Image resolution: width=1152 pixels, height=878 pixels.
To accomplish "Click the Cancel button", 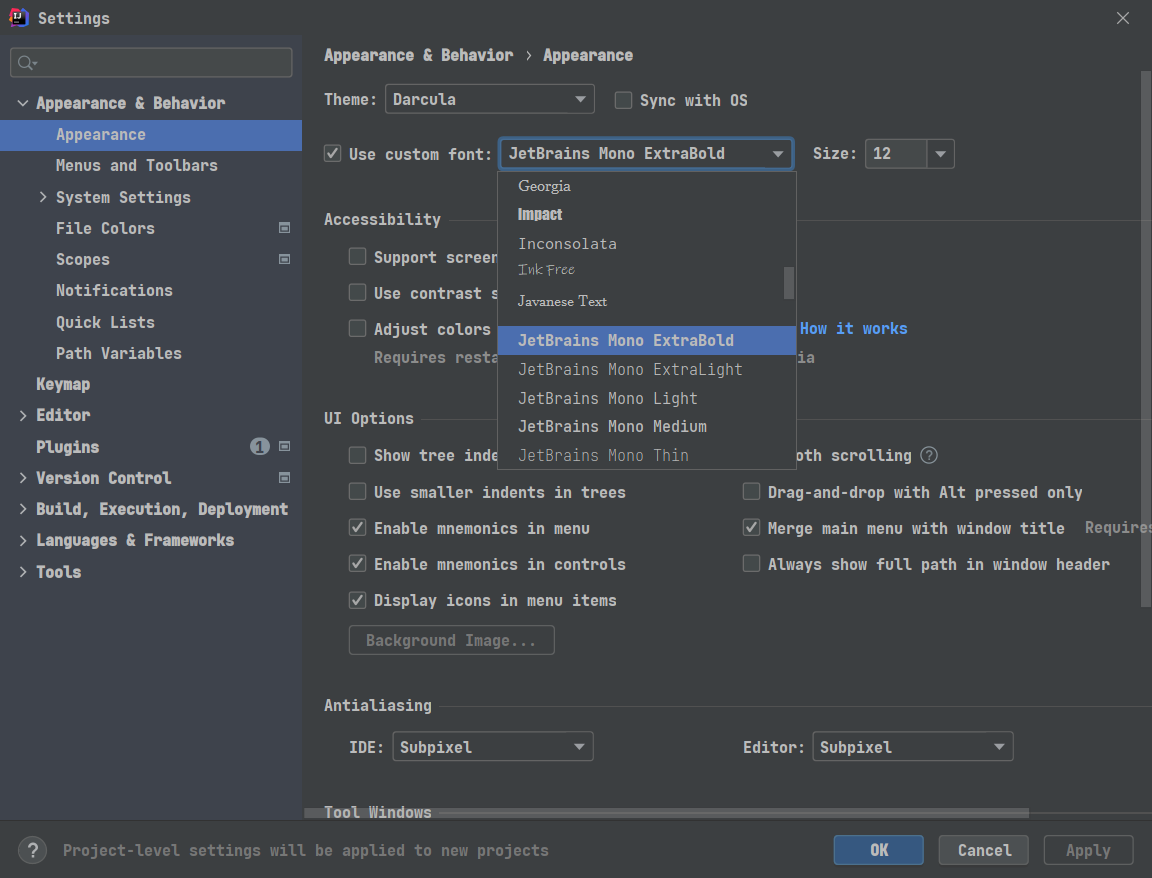I will pos(984,850).
